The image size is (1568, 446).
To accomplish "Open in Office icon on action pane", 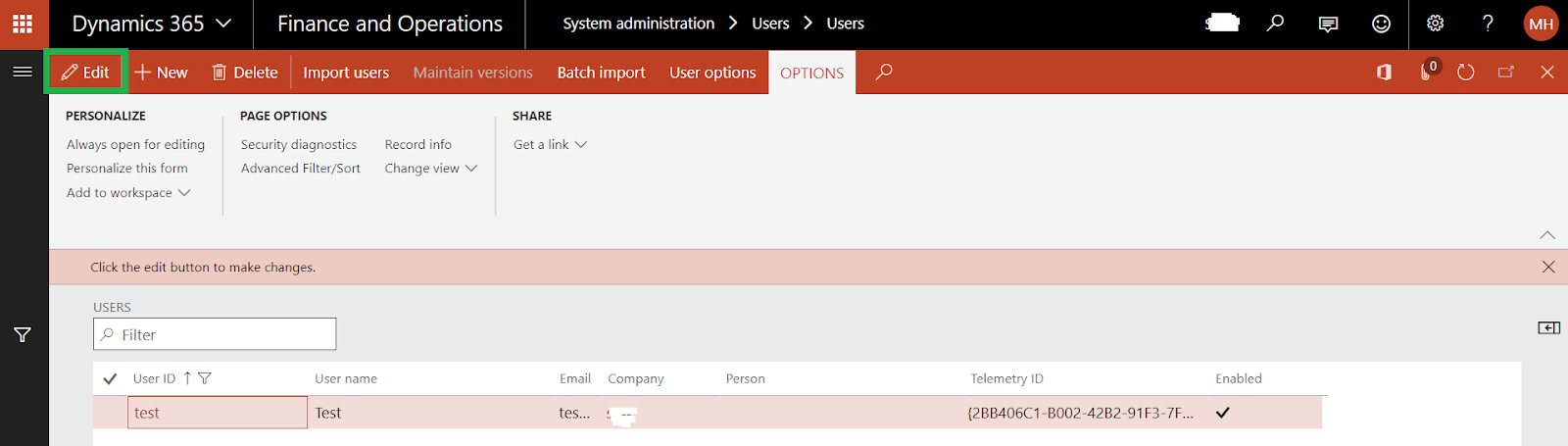I will tap(1384, 72).
